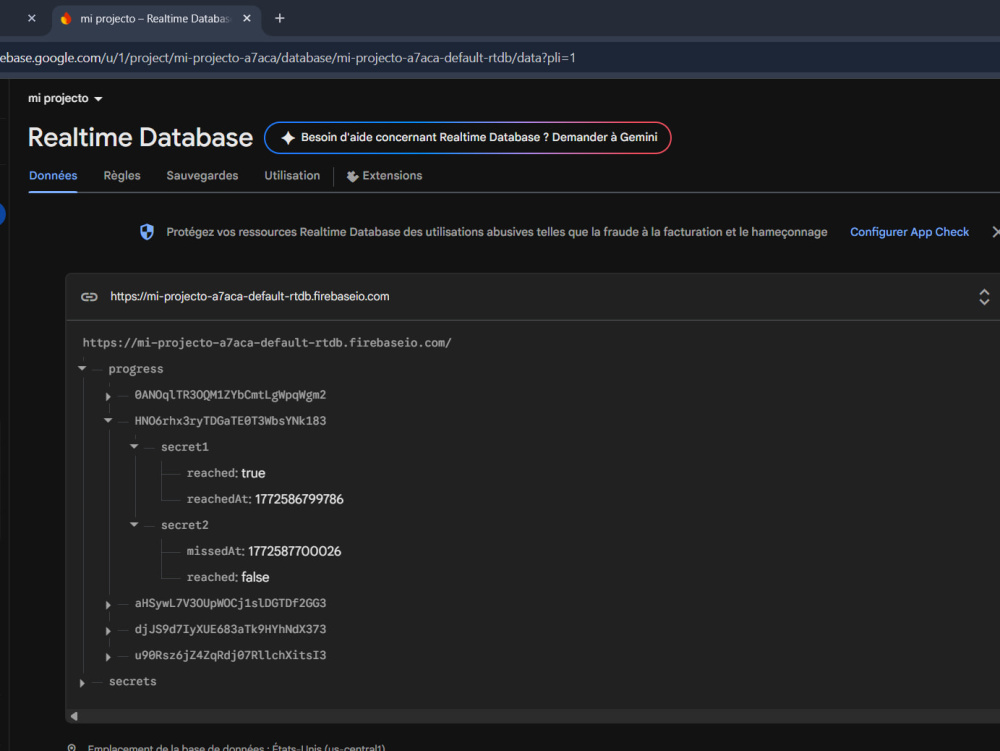Expand node u90Rsz6jZ4ZqRdj07RllchXitsI3
The height and width of the screenshot is (751, 1000).
[108, 657]
